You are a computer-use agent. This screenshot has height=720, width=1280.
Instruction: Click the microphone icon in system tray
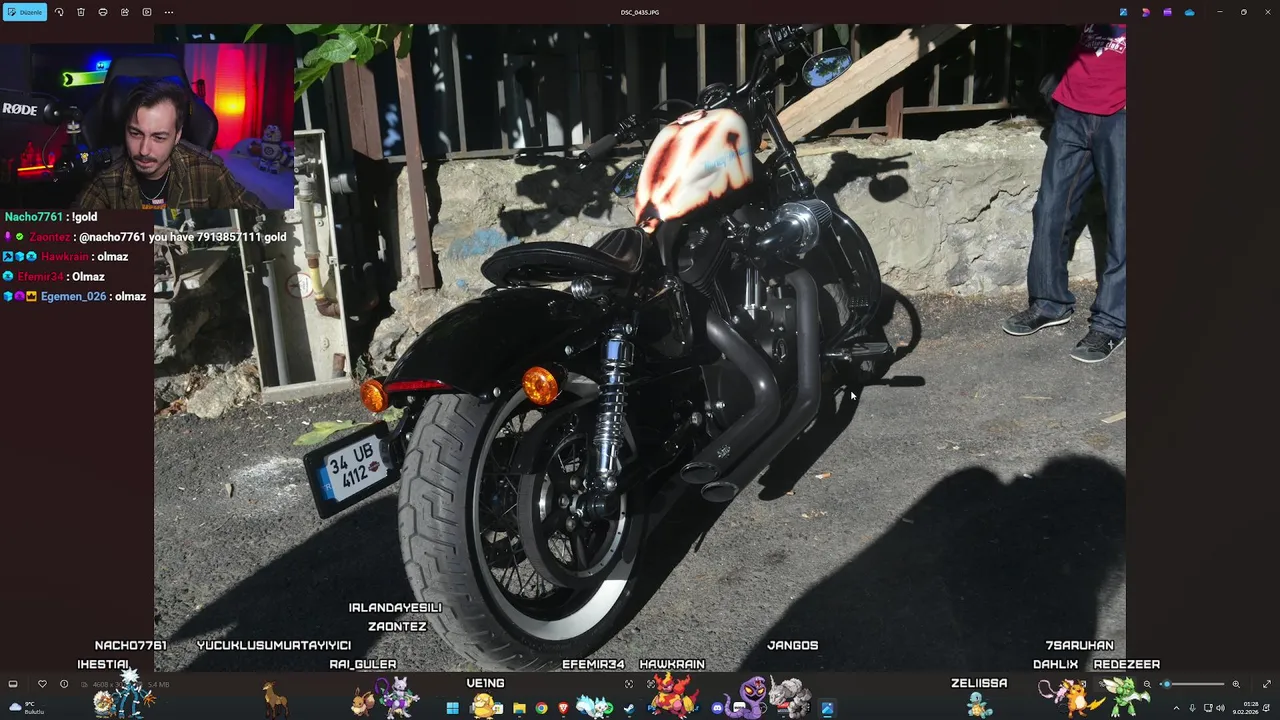coord(1192,708)
